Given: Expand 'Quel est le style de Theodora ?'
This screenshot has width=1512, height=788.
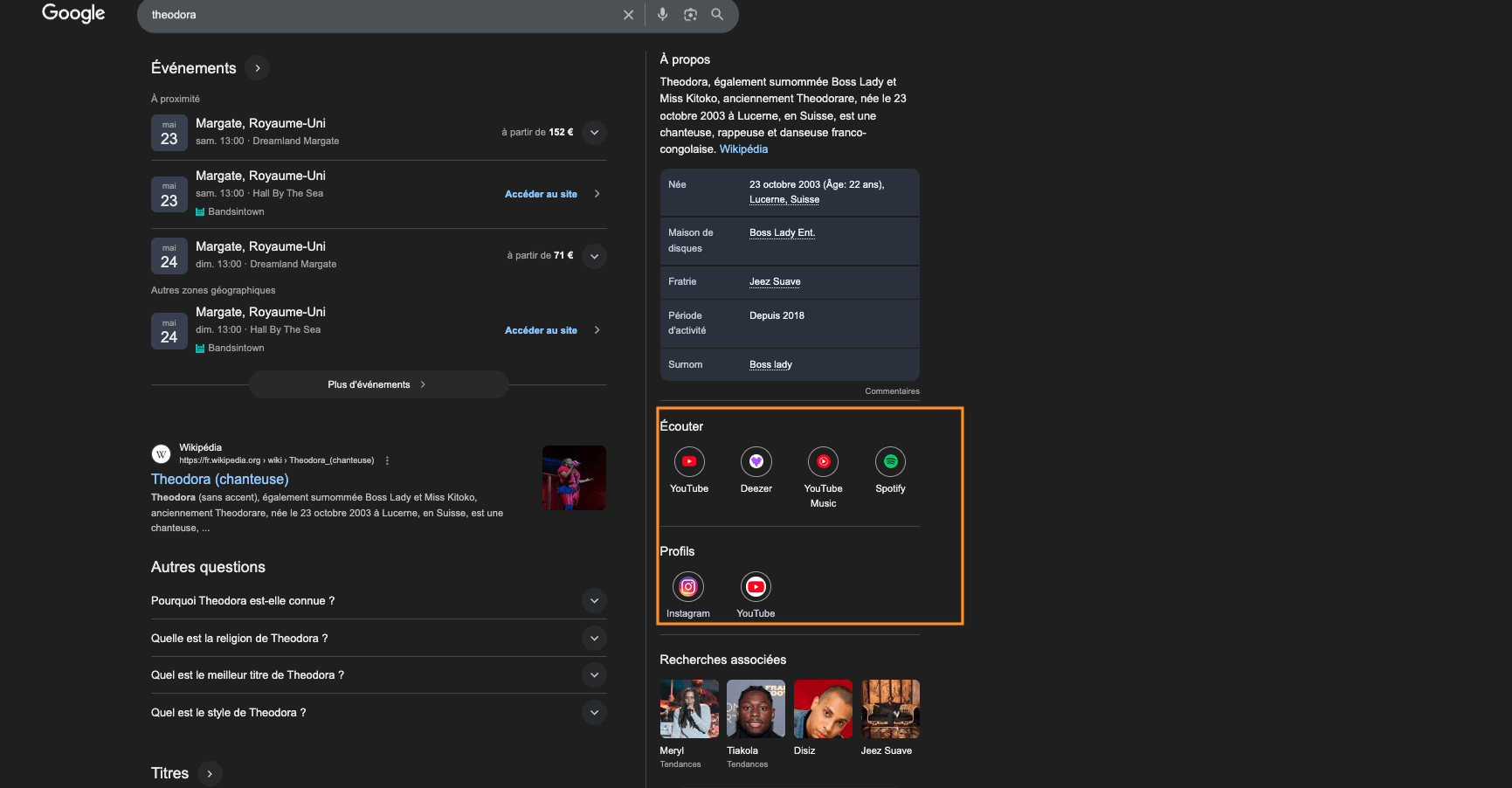Looking at the screenshot, I should (594, 713).
